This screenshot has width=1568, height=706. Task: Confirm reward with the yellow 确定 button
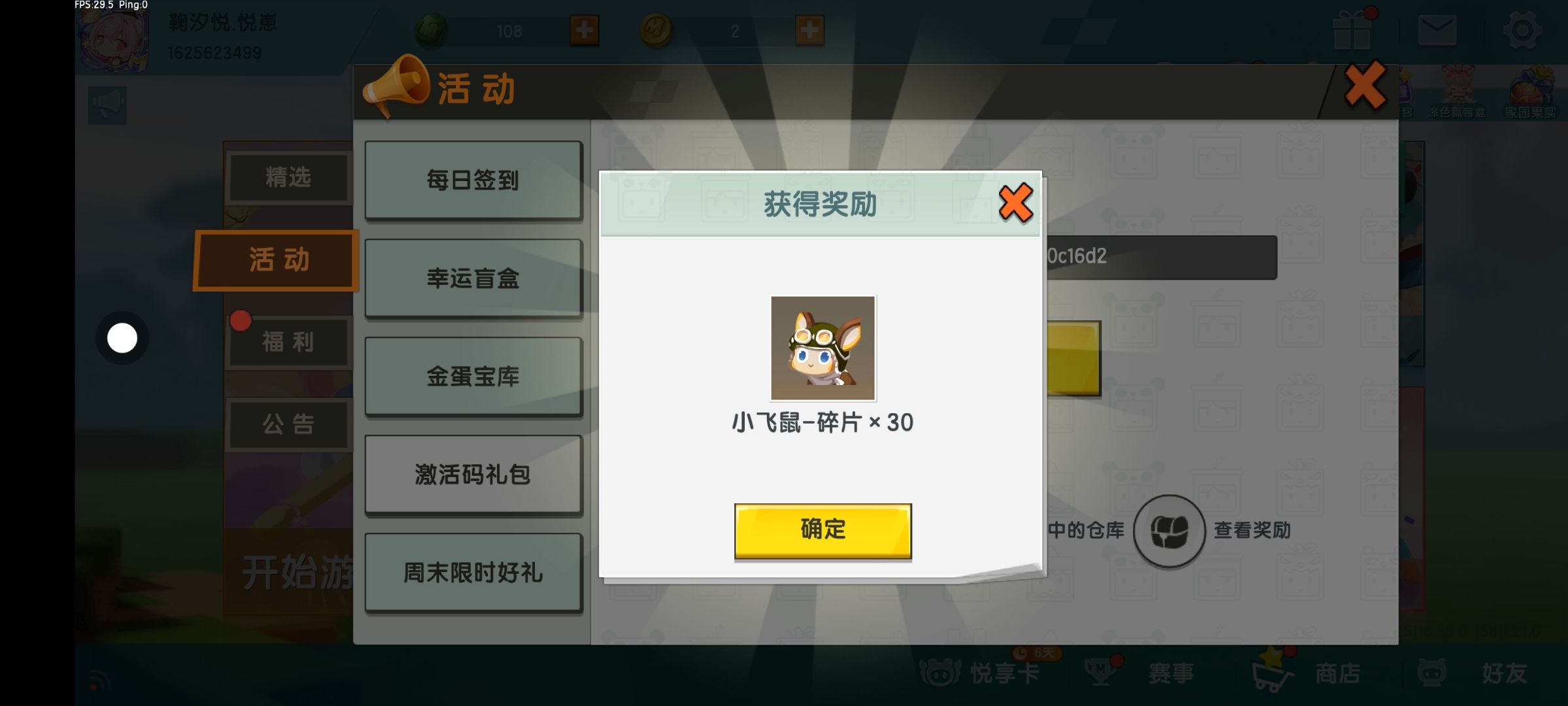[x=823, y=530]
